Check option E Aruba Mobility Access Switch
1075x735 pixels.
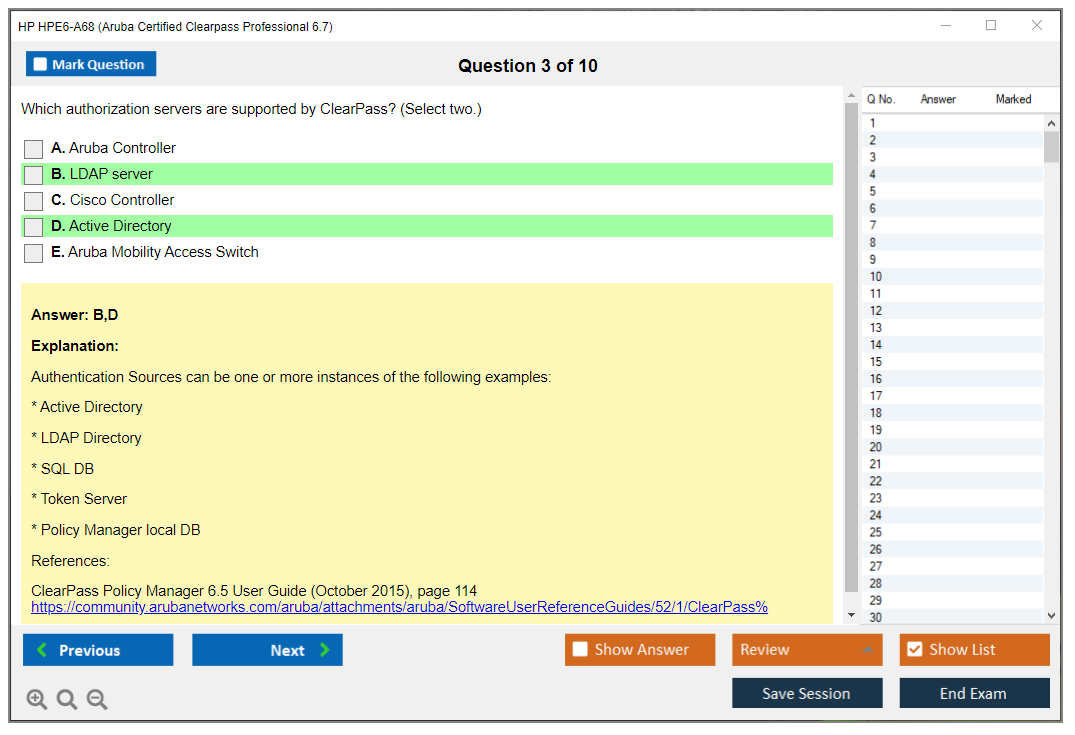(34, 253)
